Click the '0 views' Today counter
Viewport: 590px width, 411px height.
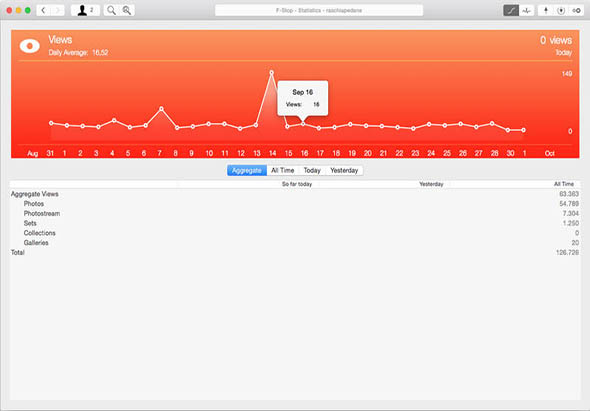click(556, 40)
